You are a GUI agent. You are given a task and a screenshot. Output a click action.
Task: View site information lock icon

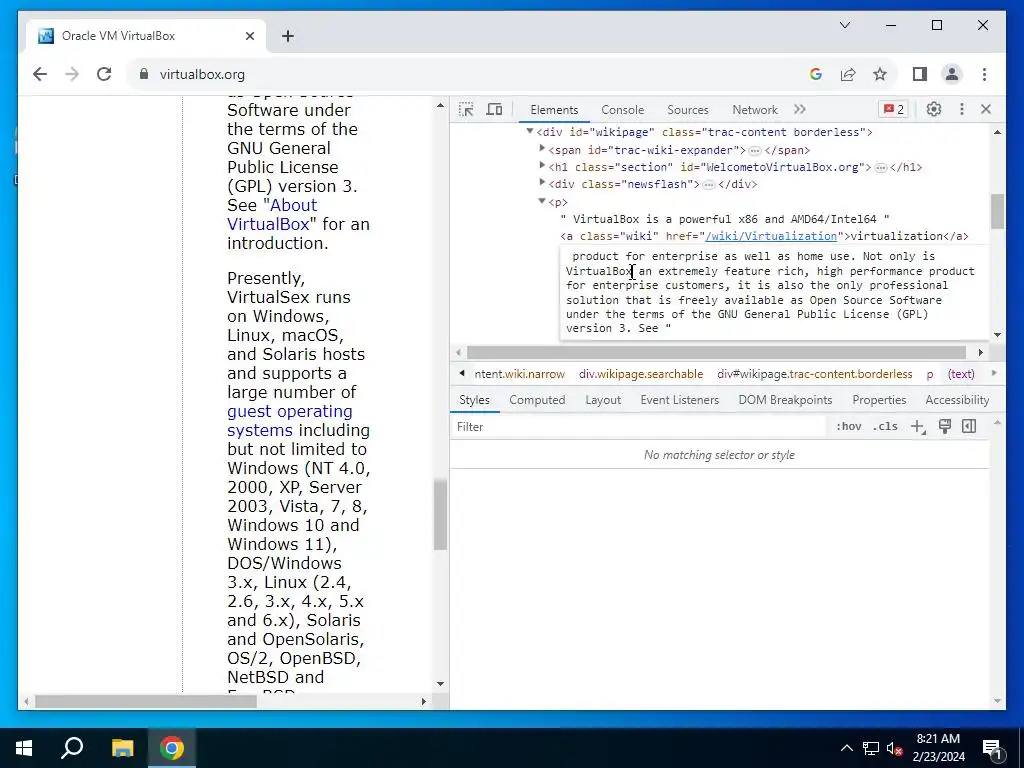click(144, 74)
